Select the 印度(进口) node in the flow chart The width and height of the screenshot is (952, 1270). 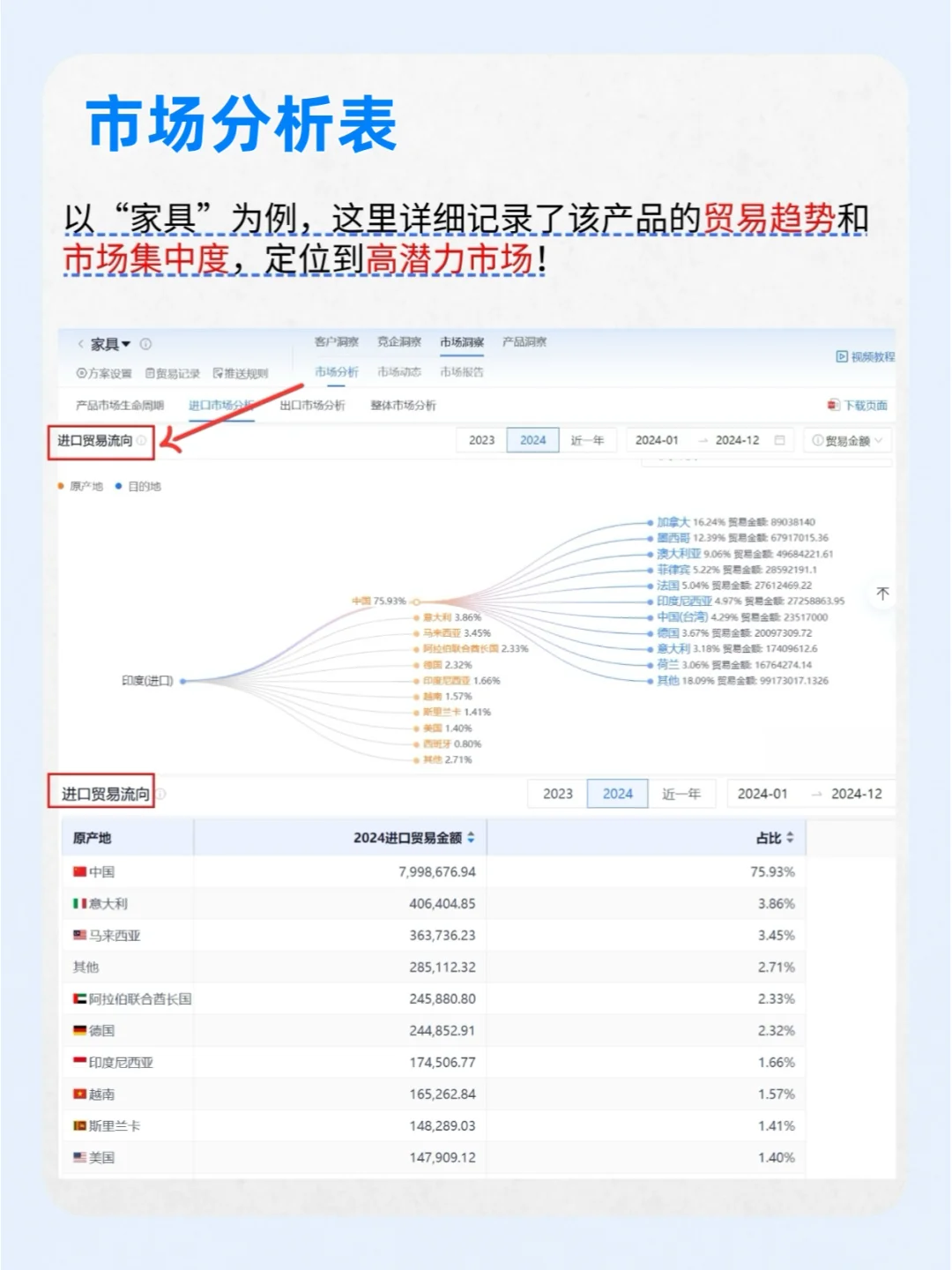pyautogui.click(x=181, y=681)
